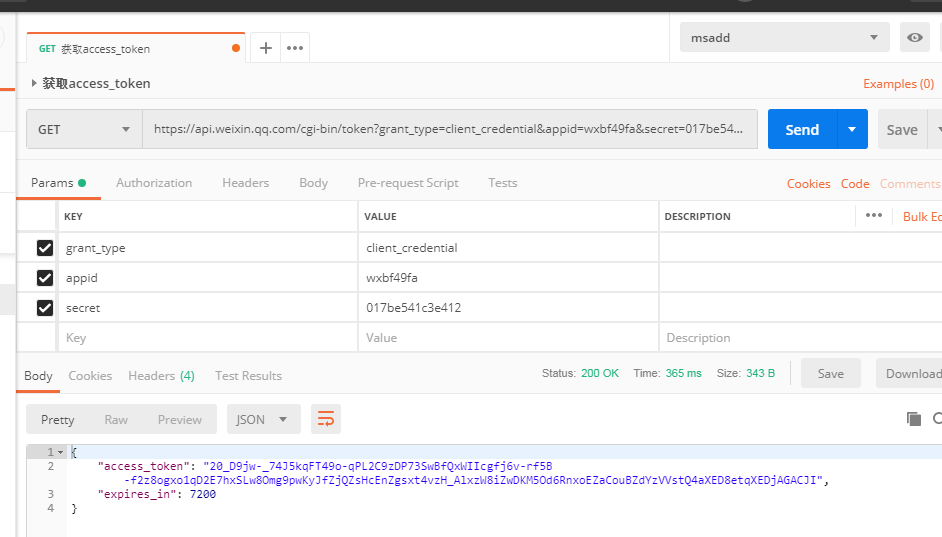Click the blue Send button
This screenshot has width=942, height=537.
coord(802,129)
